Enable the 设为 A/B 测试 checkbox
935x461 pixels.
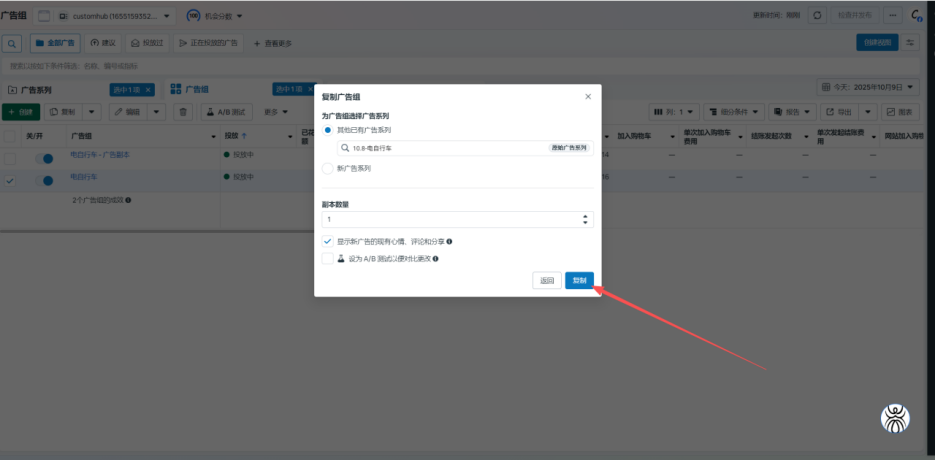[x=328, y=259]
